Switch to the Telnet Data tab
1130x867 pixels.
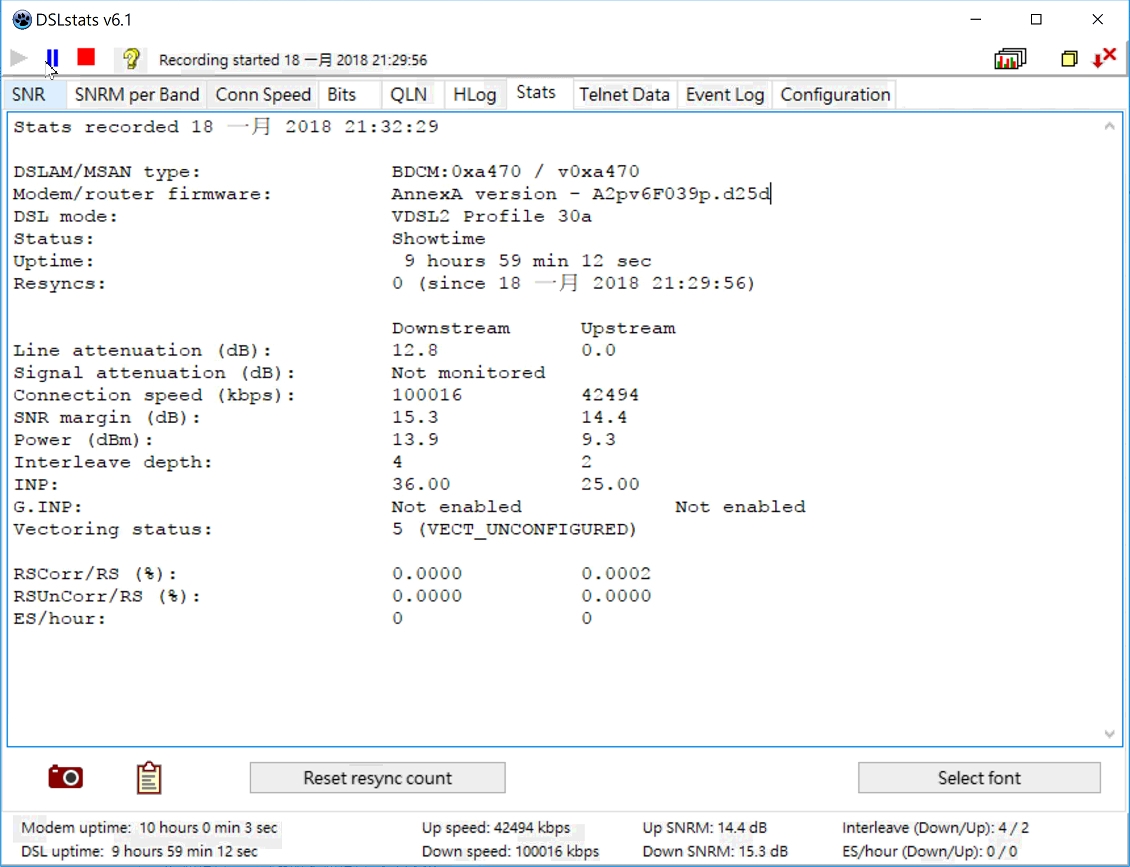(624, 95)
